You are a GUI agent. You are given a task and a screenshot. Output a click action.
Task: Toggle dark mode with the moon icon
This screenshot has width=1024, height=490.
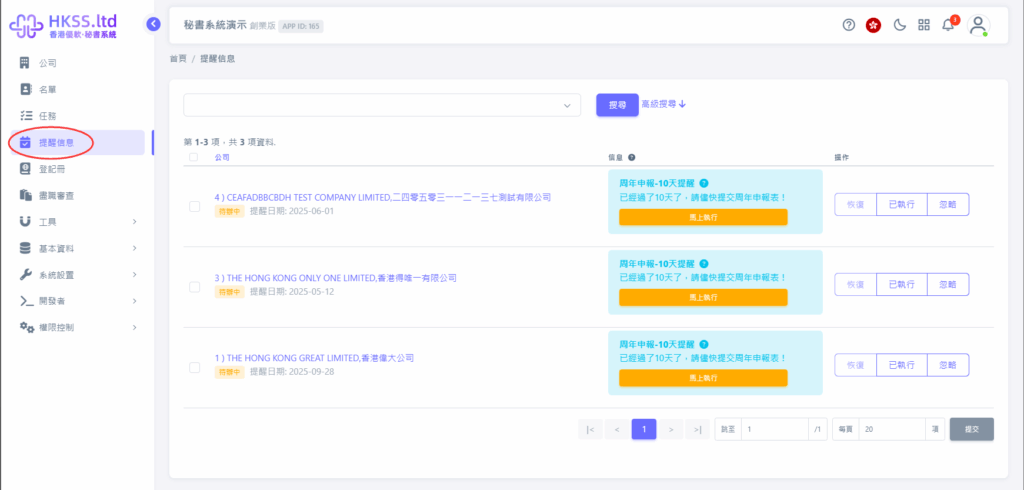899,25
